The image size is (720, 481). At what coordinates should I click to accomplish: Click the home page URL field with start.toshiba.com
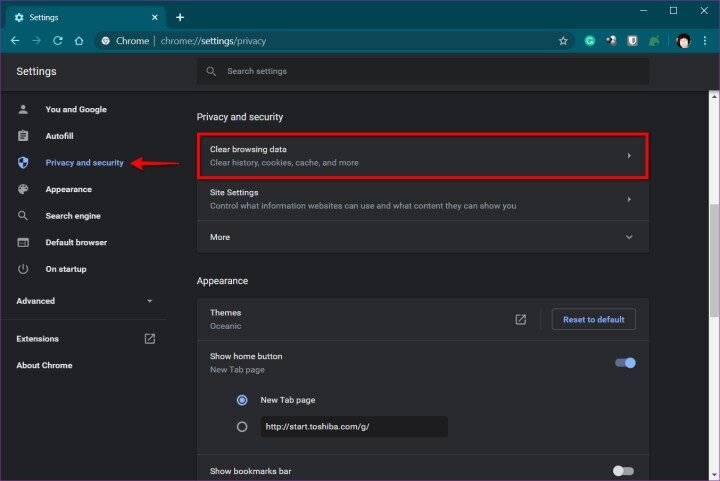[354, 427]
